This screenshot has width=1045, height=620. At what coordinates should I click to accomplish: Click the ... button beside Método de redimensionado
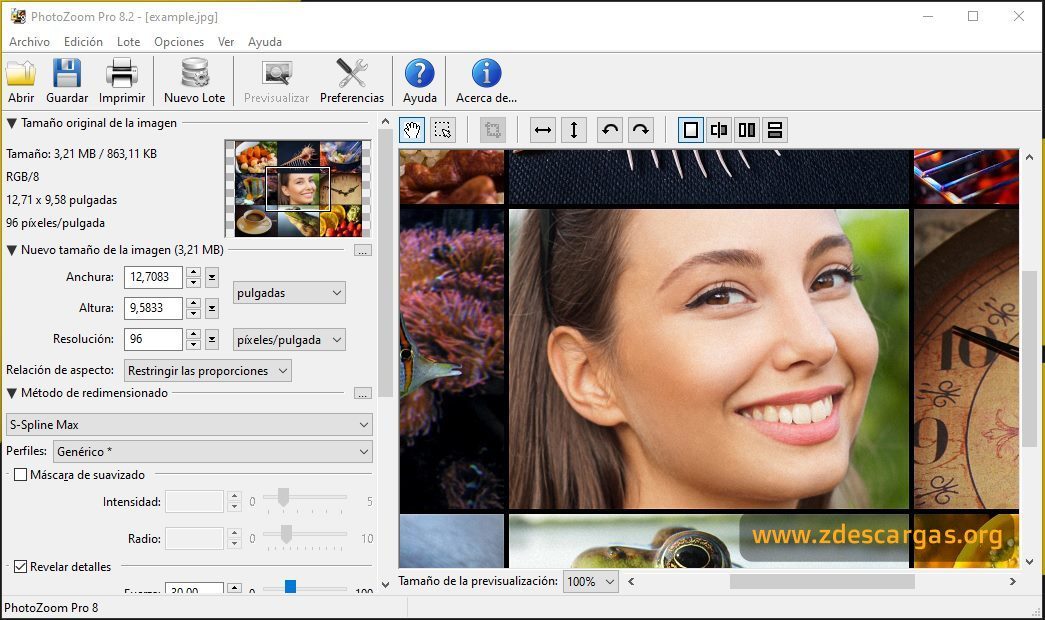pyautogui.click(x=363, y=393)
